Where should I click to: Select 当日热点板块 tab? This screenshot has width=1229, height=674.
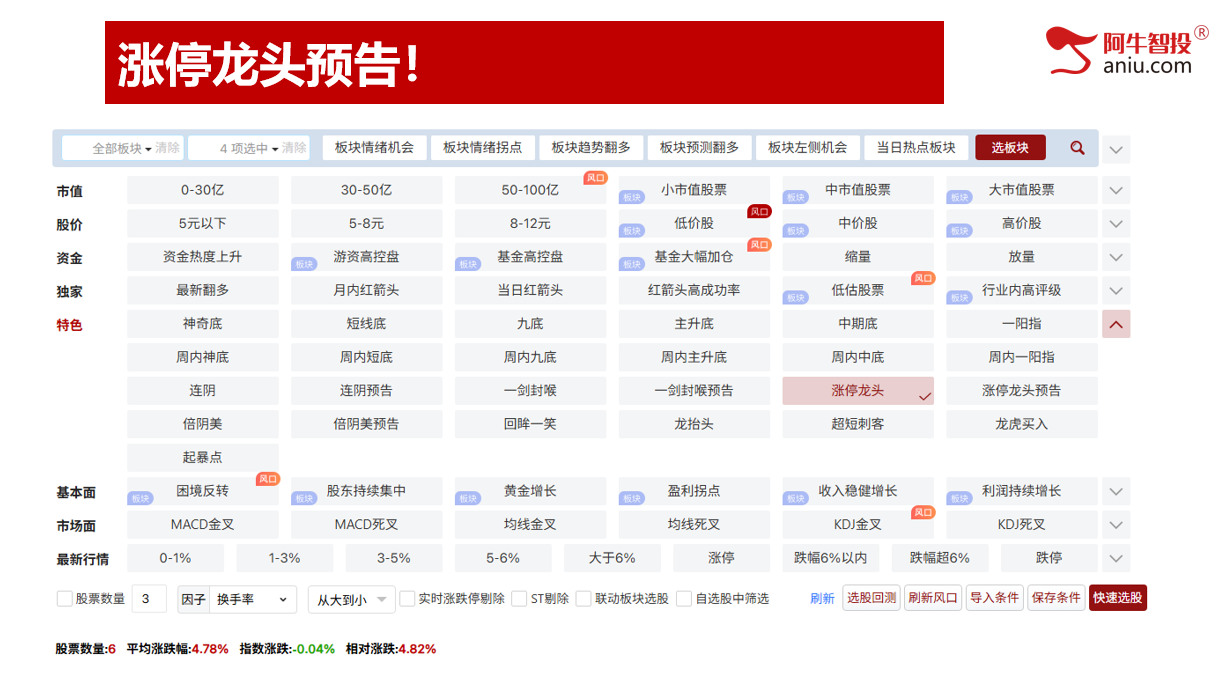coord(916,148)
